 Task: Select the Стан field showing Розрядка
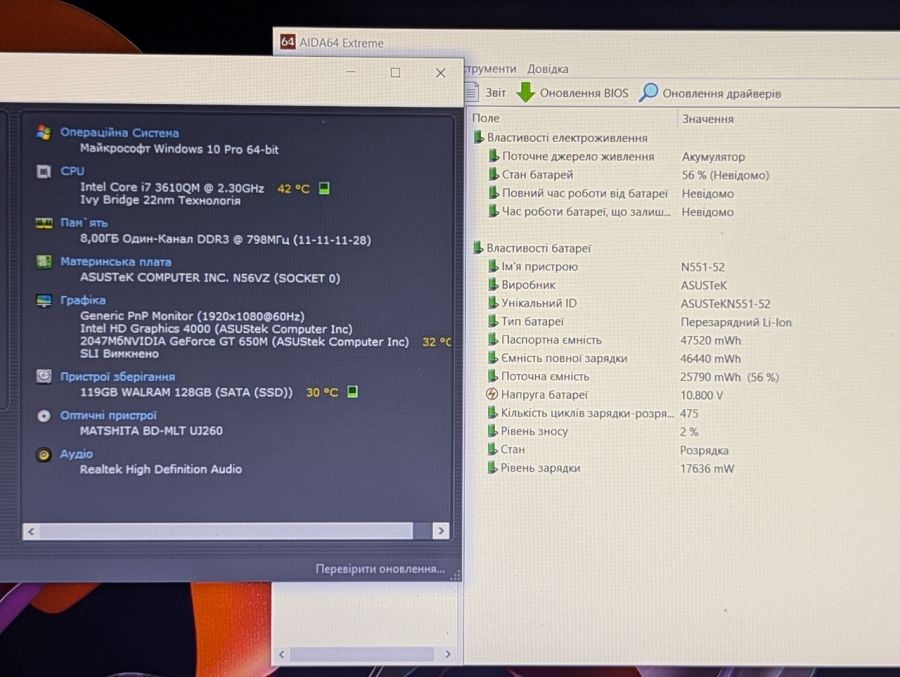[x=608, y=450]
